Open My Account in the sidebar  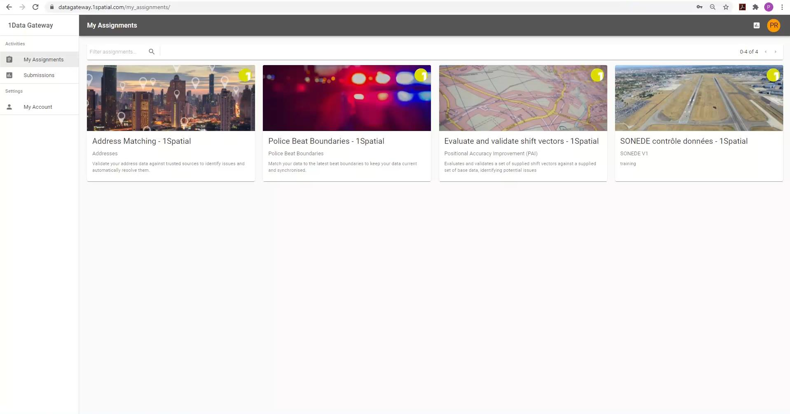[x=39, y=107]
